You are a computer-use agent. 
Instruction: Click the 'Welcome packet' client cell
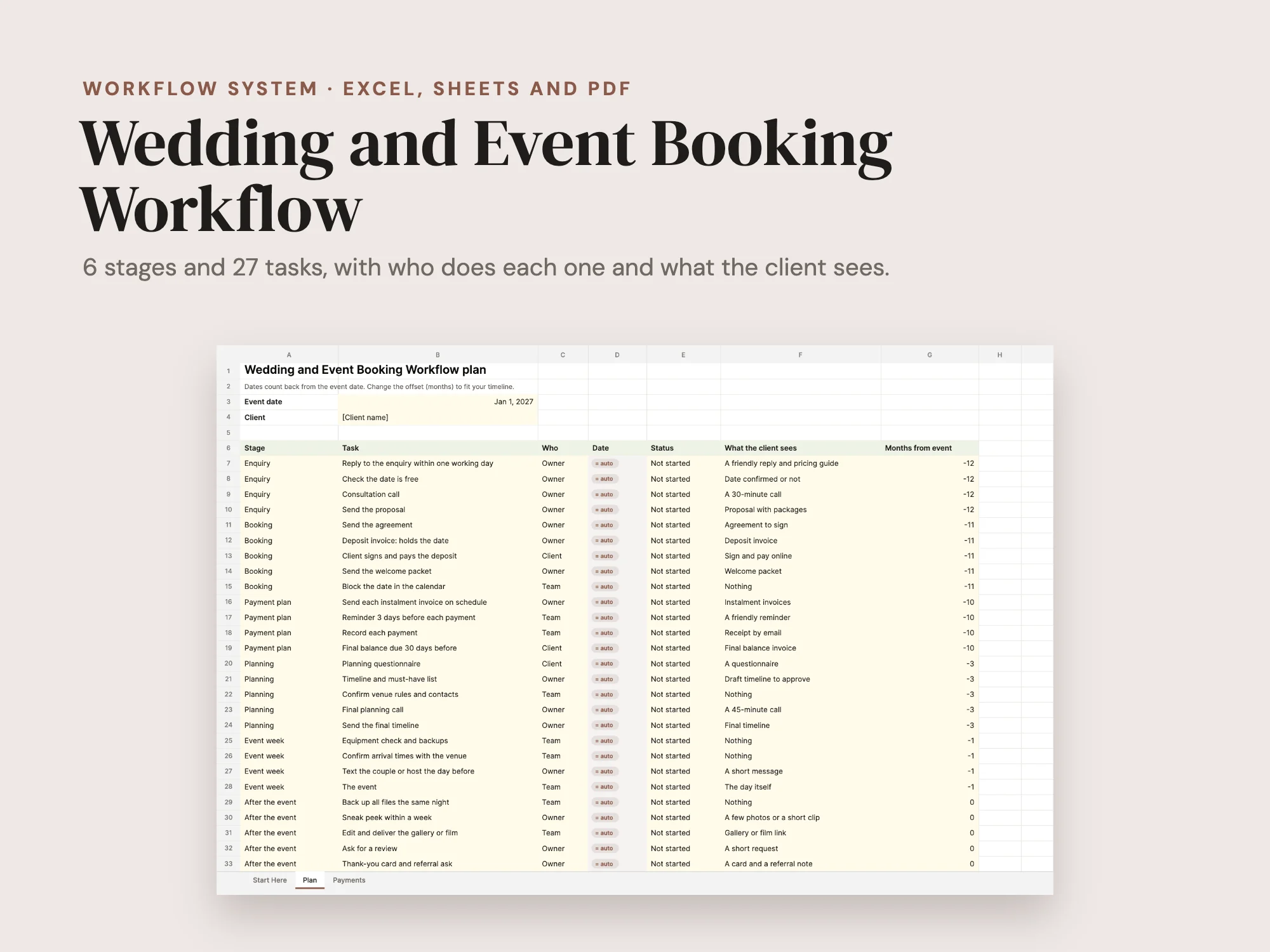point(800,571)
